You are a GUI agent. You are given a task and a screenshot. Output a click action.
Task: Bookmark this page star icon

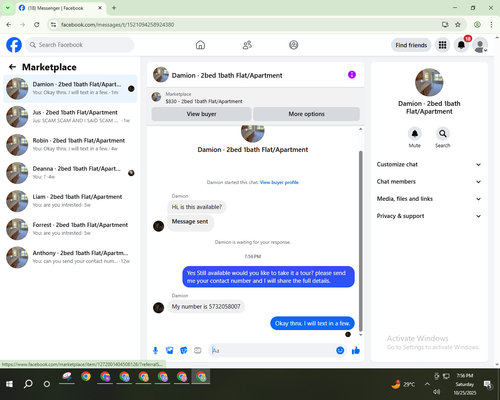point(458,25)
